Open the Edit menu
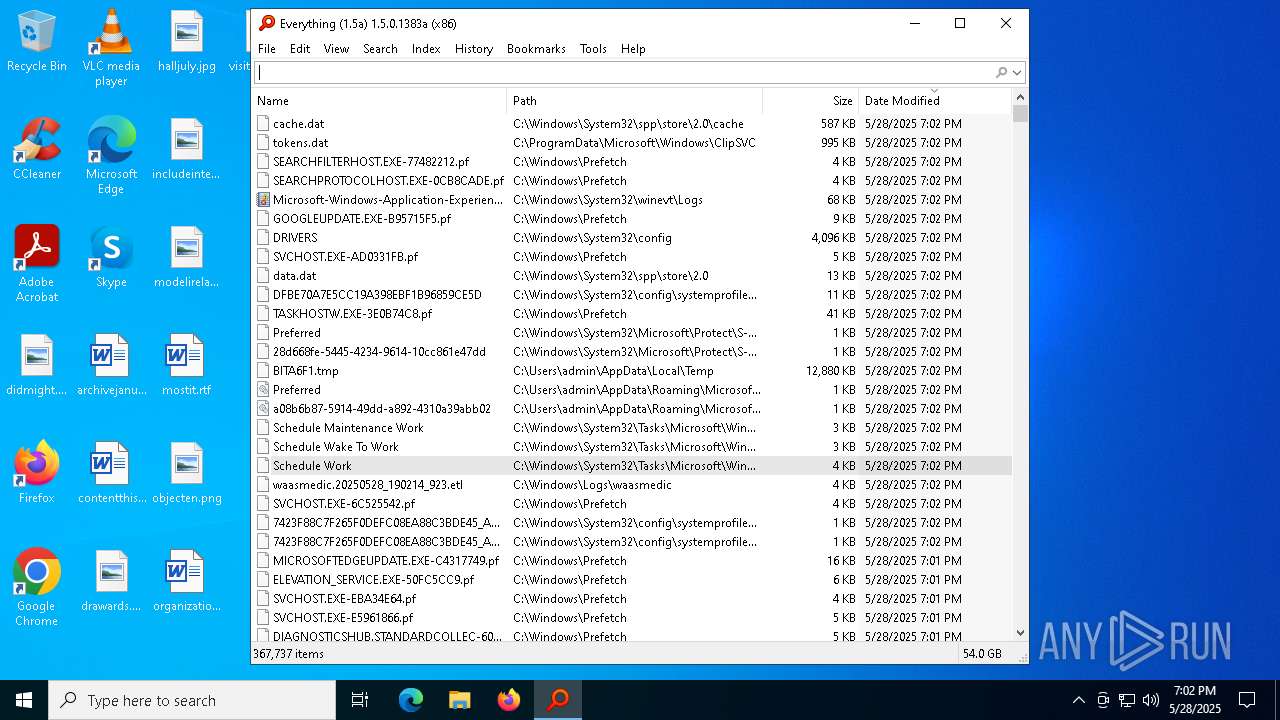Image resolution: width=1280 pixels, height=720 pixels. click(300, 48)
